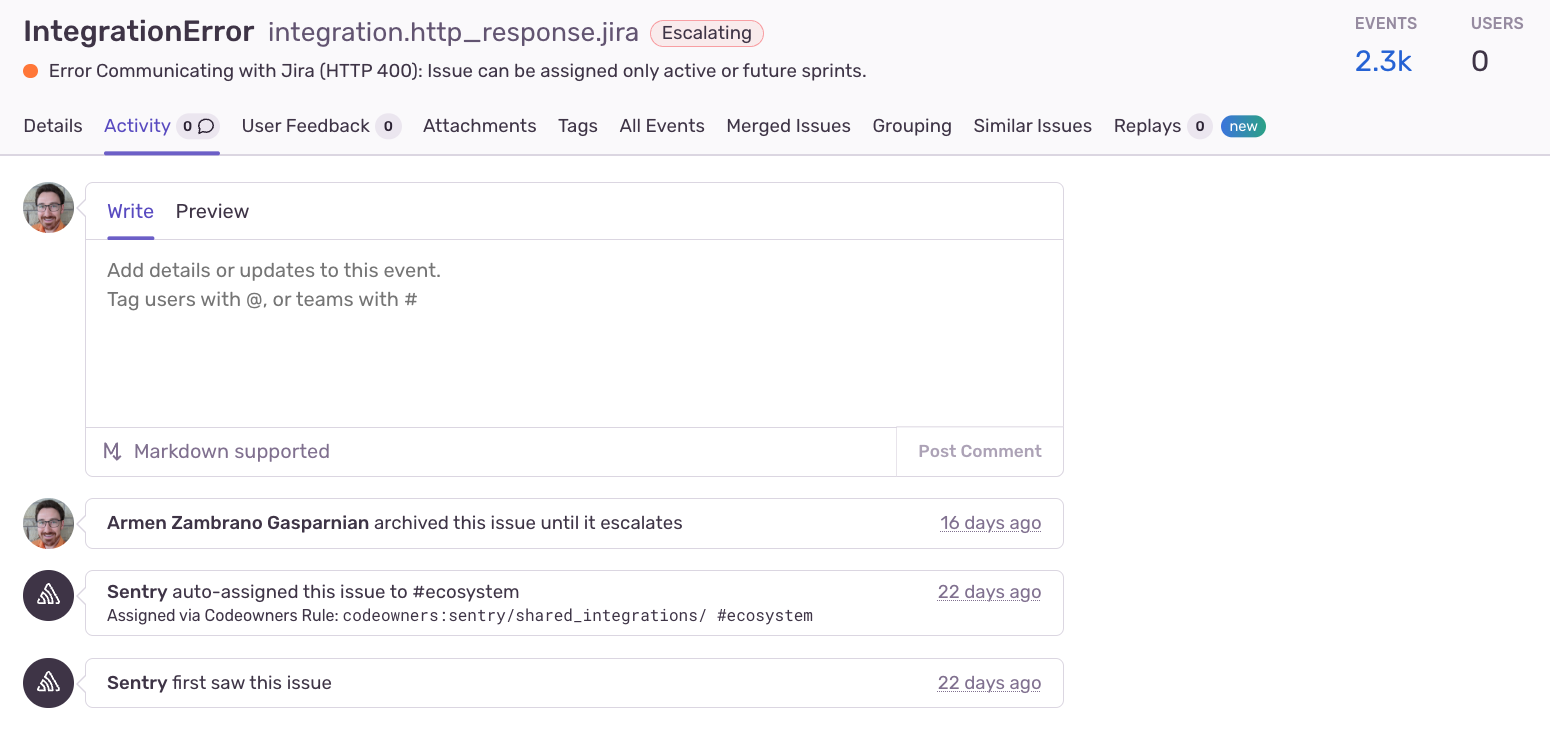Click 2.3k under EVENTS
The image size is (1550, 732).
point(1383,61)
